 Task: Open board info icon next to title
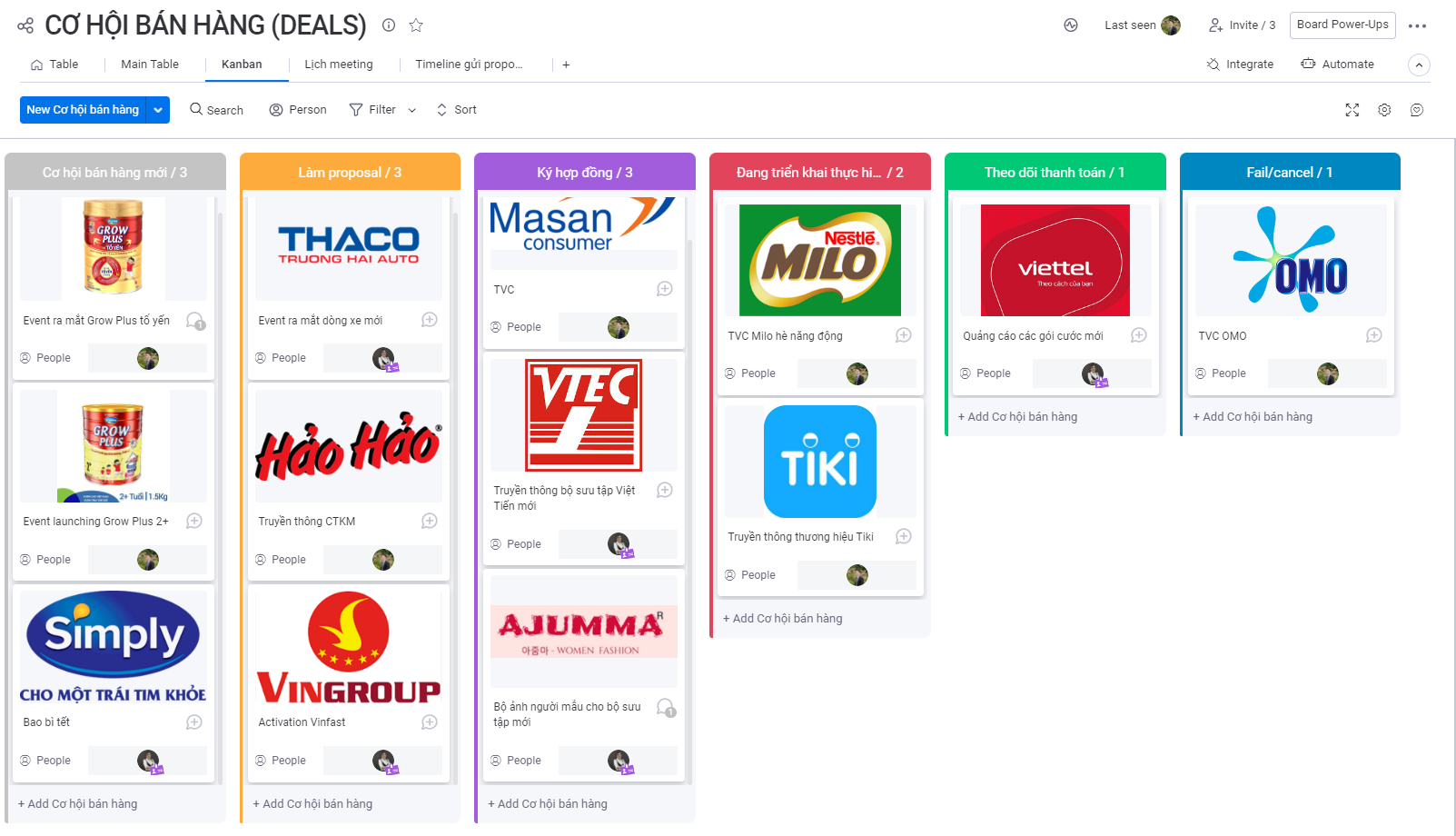[x=389, y=25]
